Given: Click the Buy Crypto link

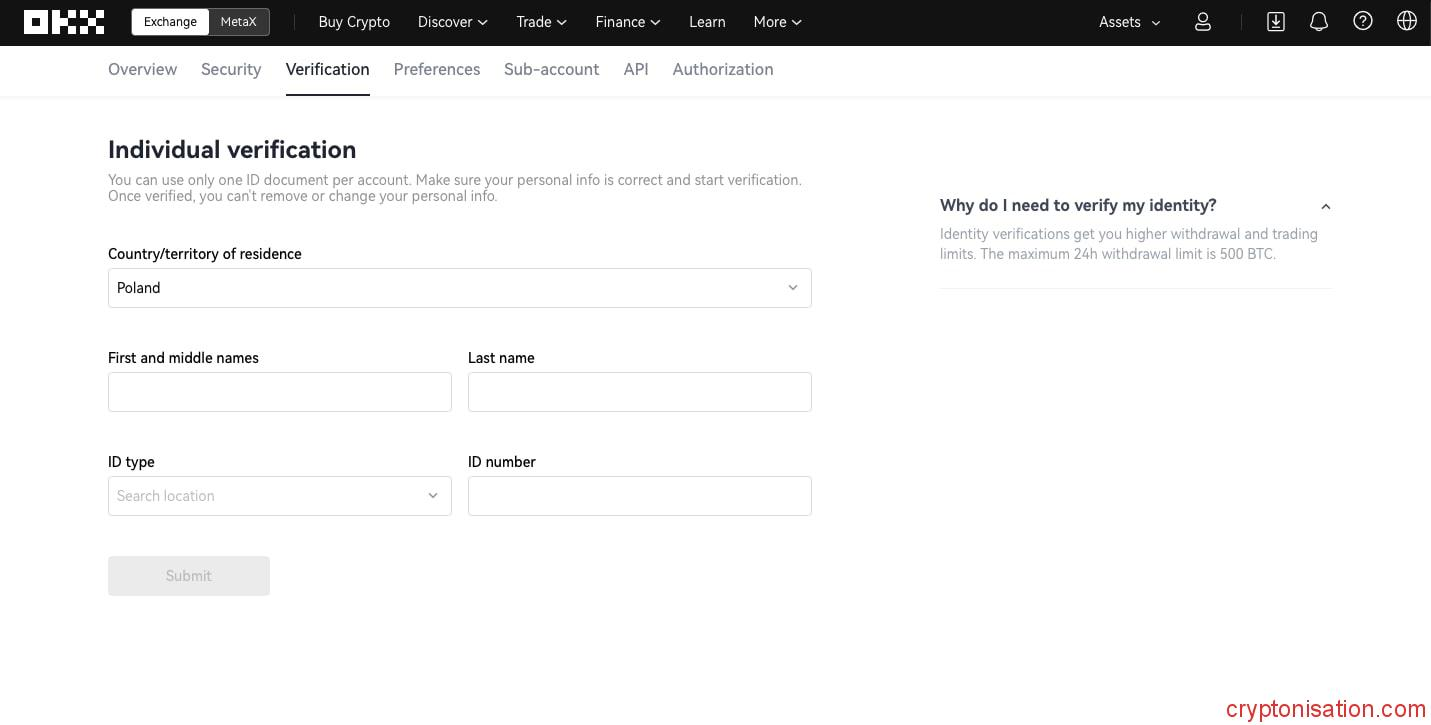Looking at the screenshot, I should pyautogui.click(x=354, y=22).
